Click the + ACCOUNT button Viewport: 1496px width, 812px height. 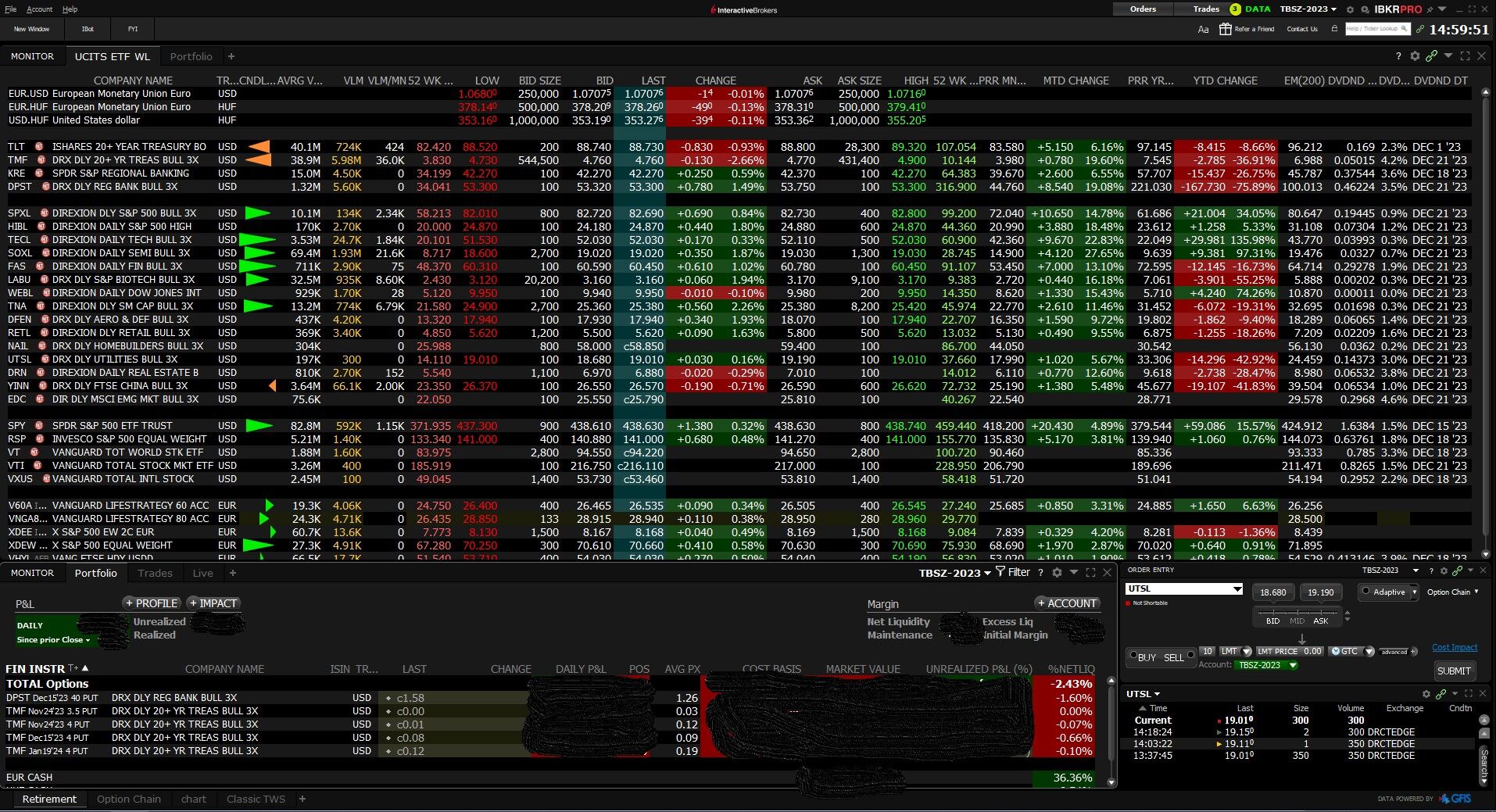1067,603
